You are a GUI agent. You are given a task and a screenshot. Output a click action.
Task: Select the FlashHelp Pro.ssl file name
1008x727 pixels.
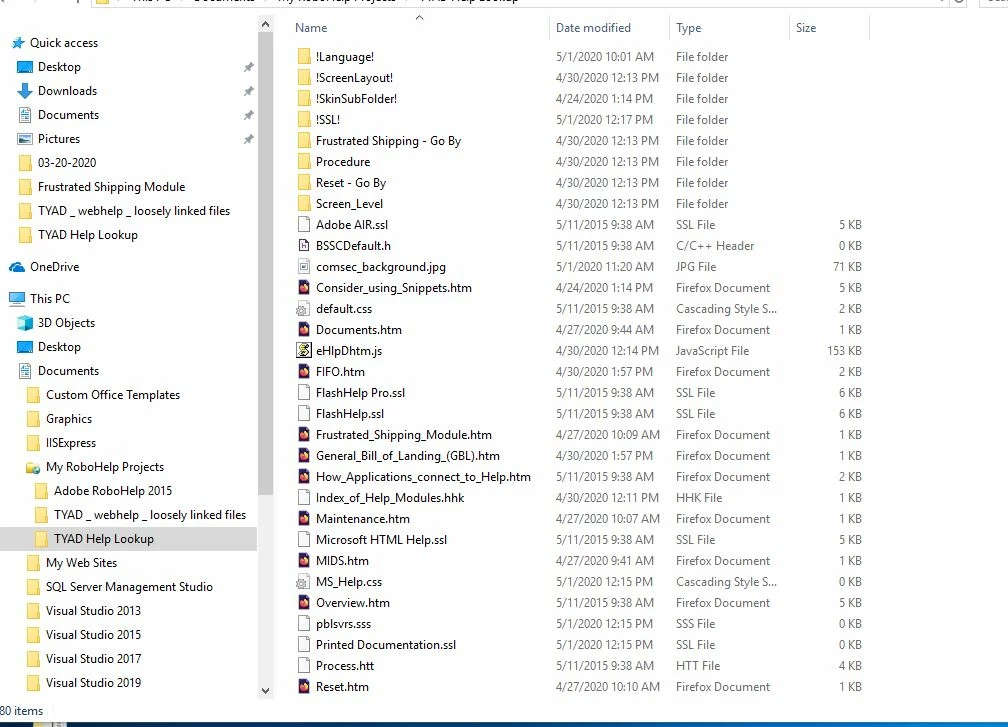(360, 393)
